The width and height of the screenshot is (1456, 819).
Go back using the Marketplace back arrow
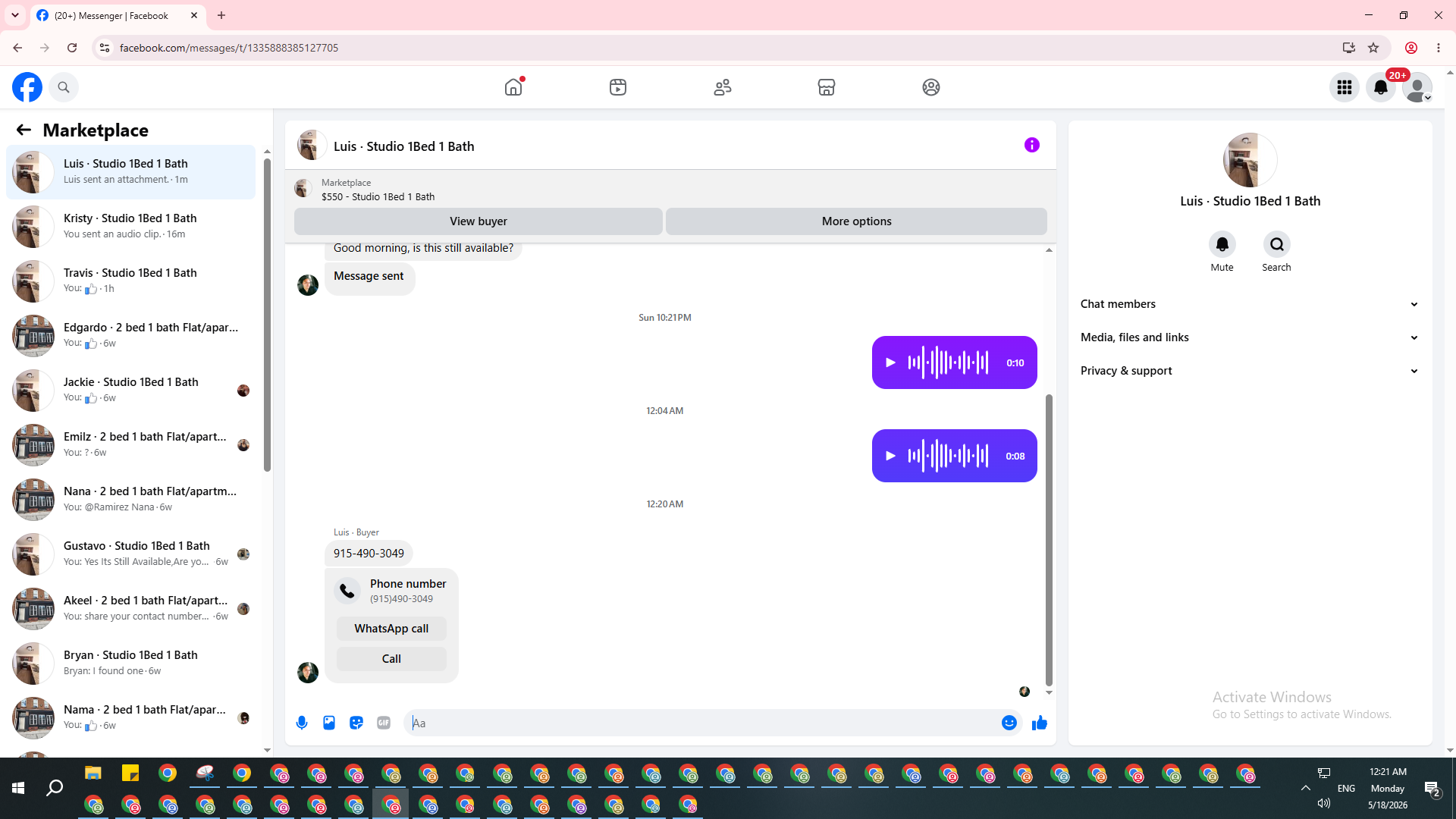click(x=24, y=130)
